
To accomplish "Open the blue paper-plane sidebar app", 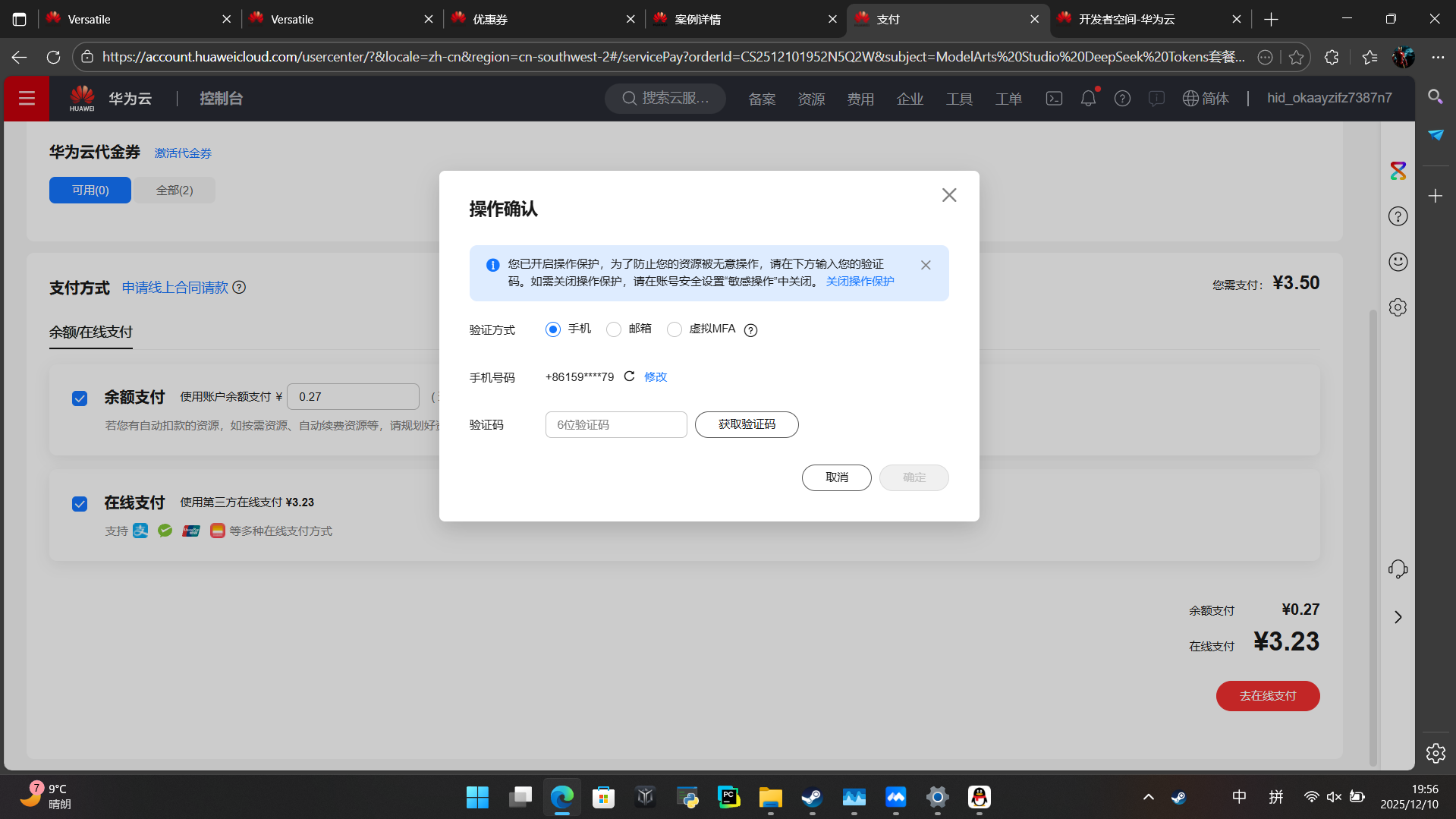I will [x=1435, y=135].
